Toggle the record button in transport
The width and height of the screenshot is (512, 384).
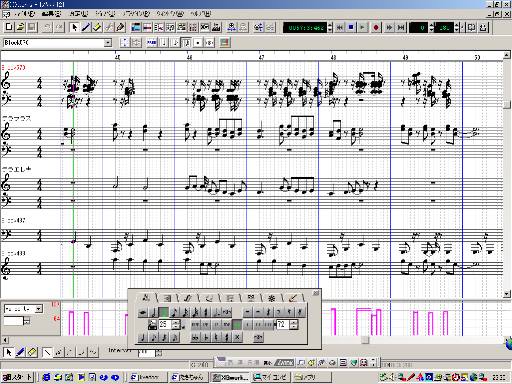pos(376,27)
